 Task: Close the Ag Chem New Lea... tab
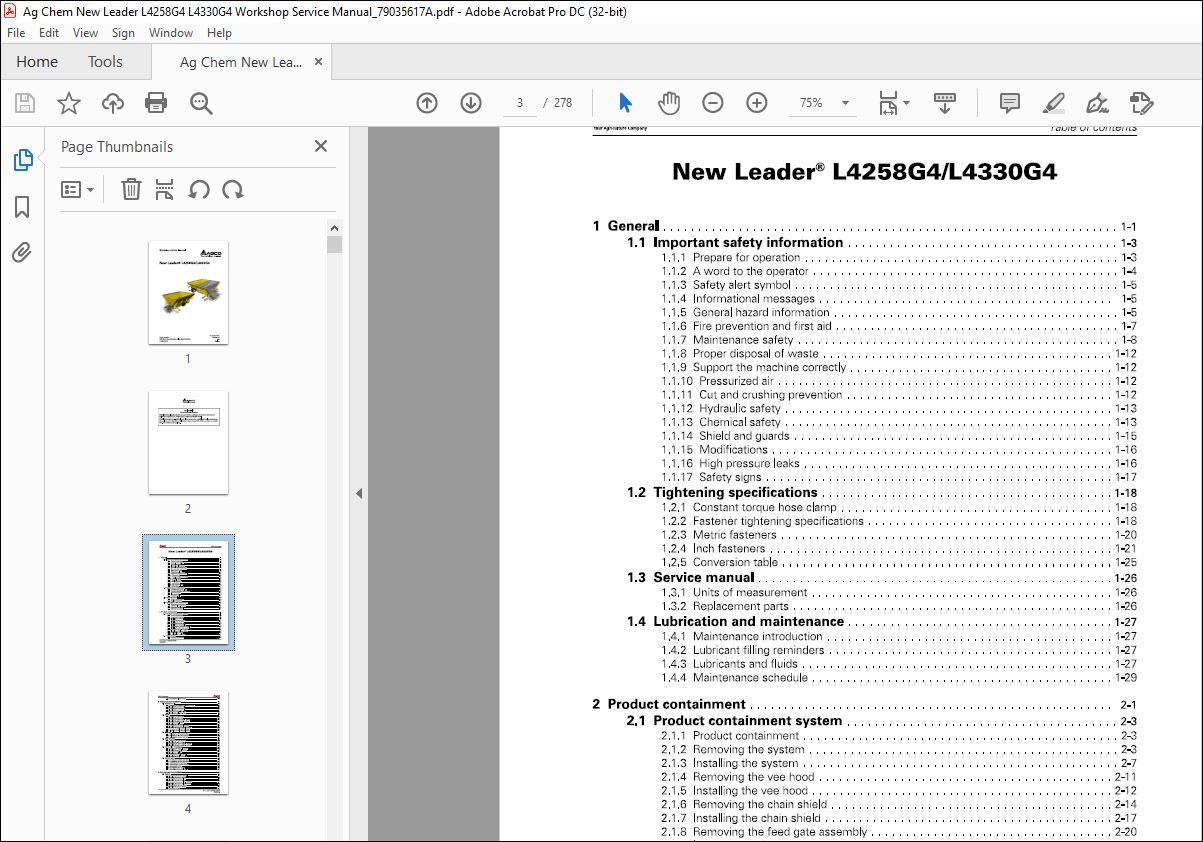[319, 62]
